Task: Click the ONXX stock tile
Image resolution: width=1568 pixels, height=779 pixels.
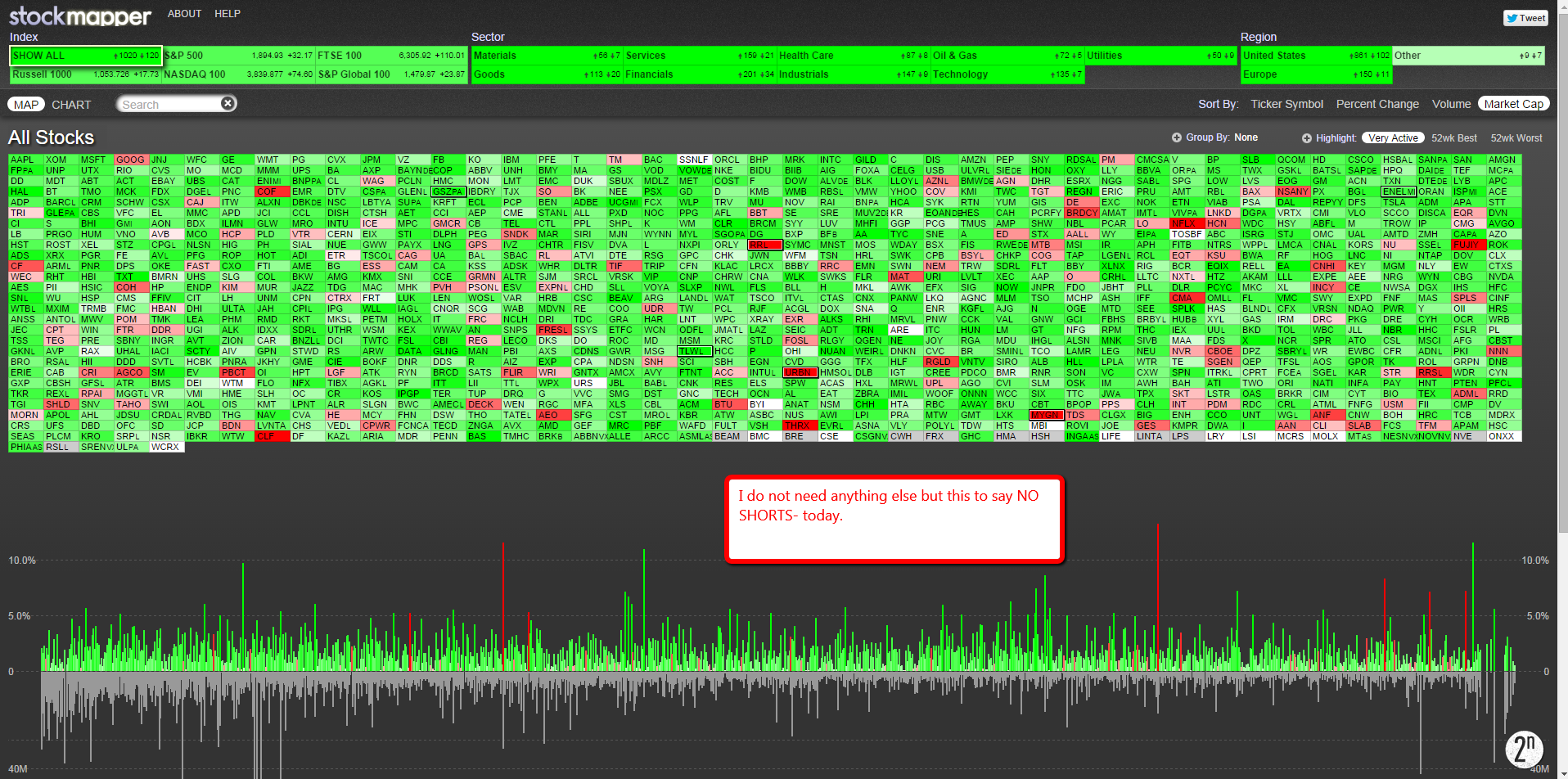Action: [1503, 437]
